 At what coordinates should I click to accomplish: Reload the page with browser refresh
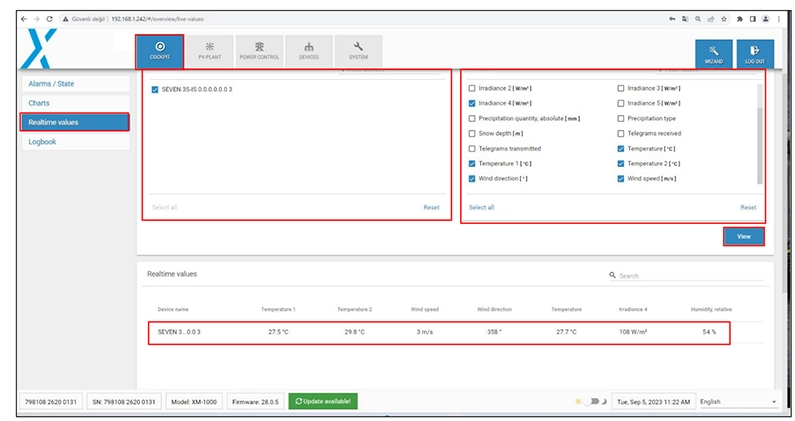coord(49,19)
